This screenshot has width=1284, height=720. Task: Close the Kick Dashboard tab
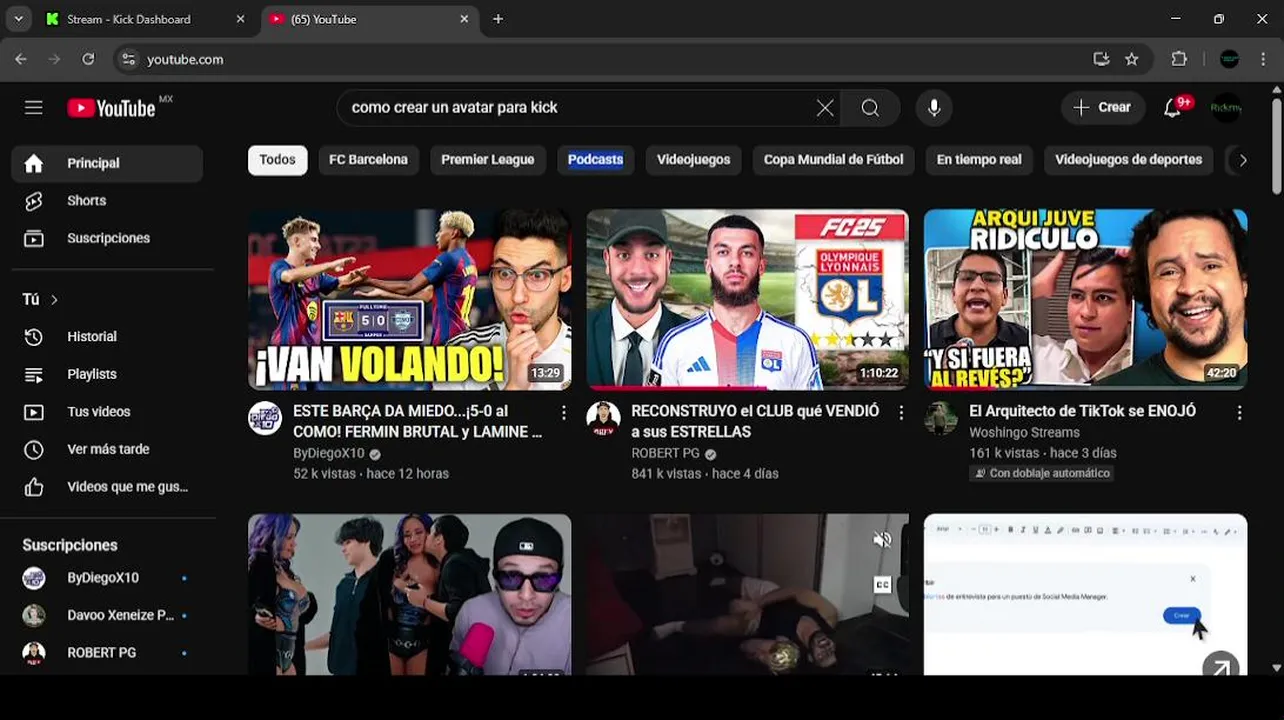(x=240, y=19)
